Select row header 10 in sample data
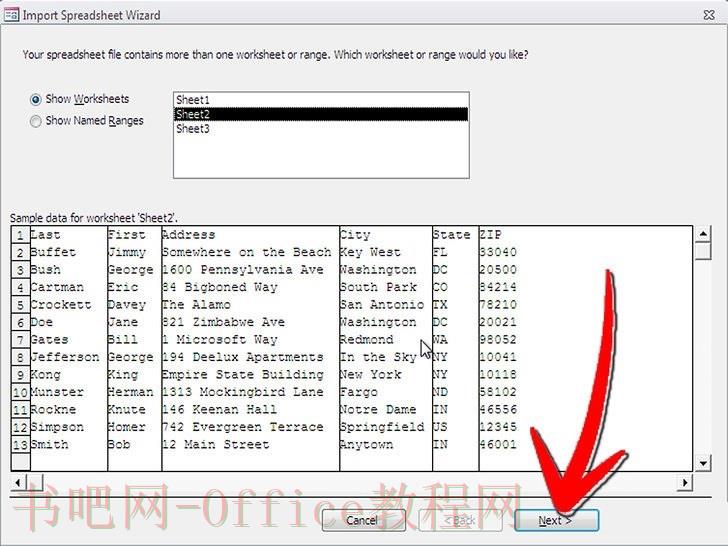 tap(20, 392)
